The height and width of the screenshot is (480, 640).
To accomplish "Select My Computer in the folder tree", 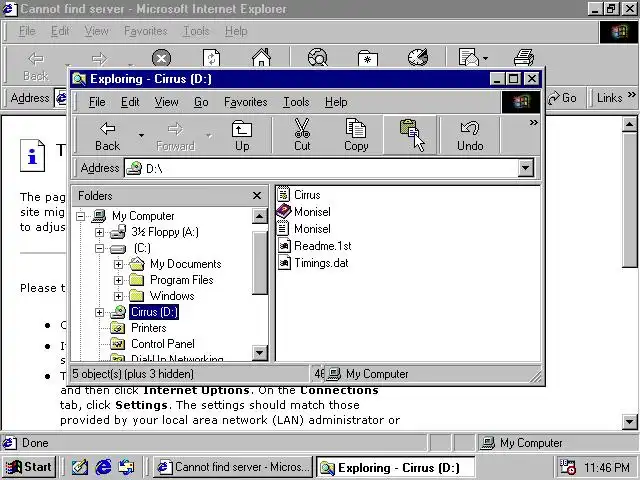I will click(143, 216).
